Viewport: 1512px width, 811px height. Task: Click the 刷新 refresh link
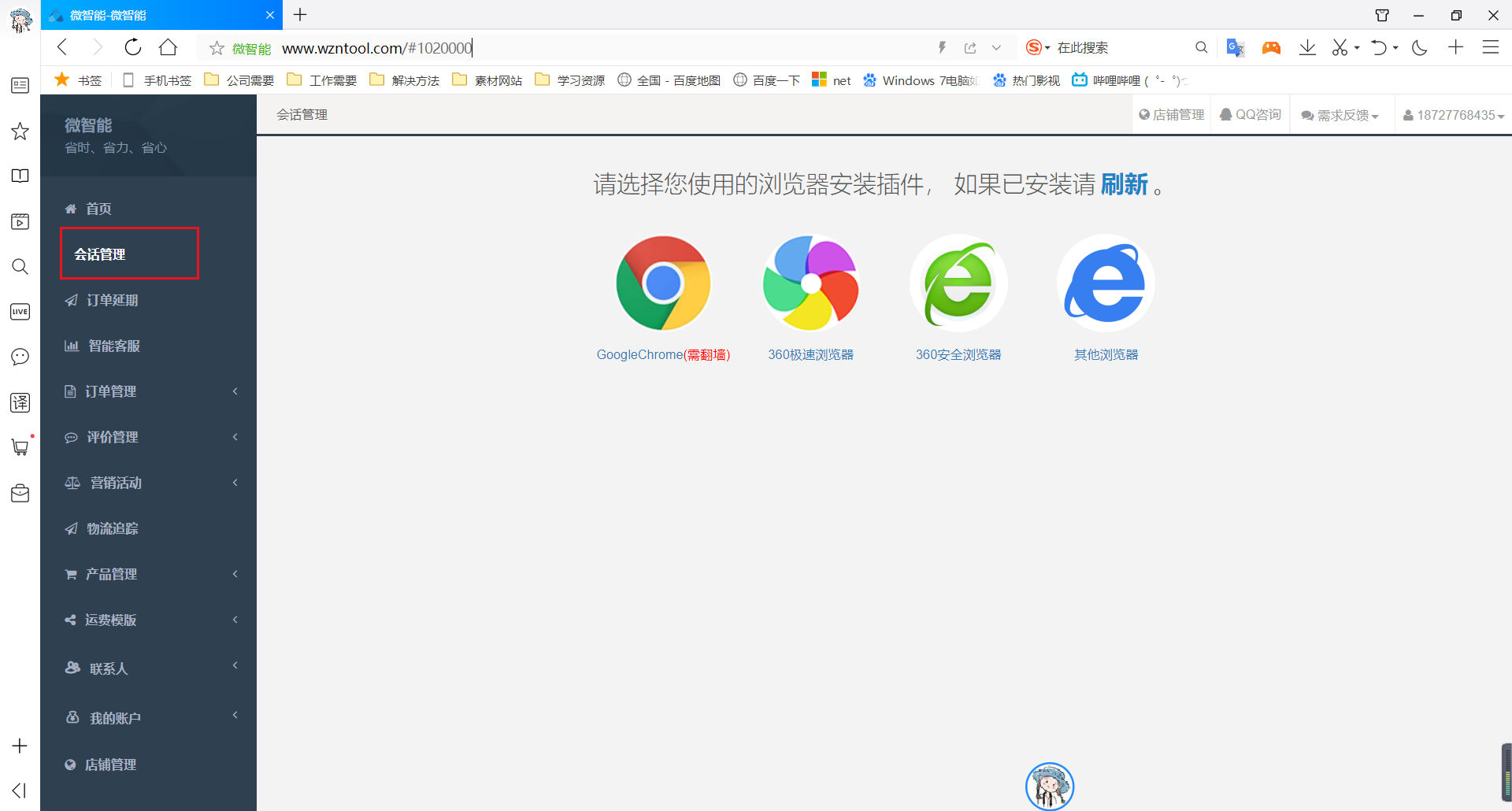pos(1125,184)
